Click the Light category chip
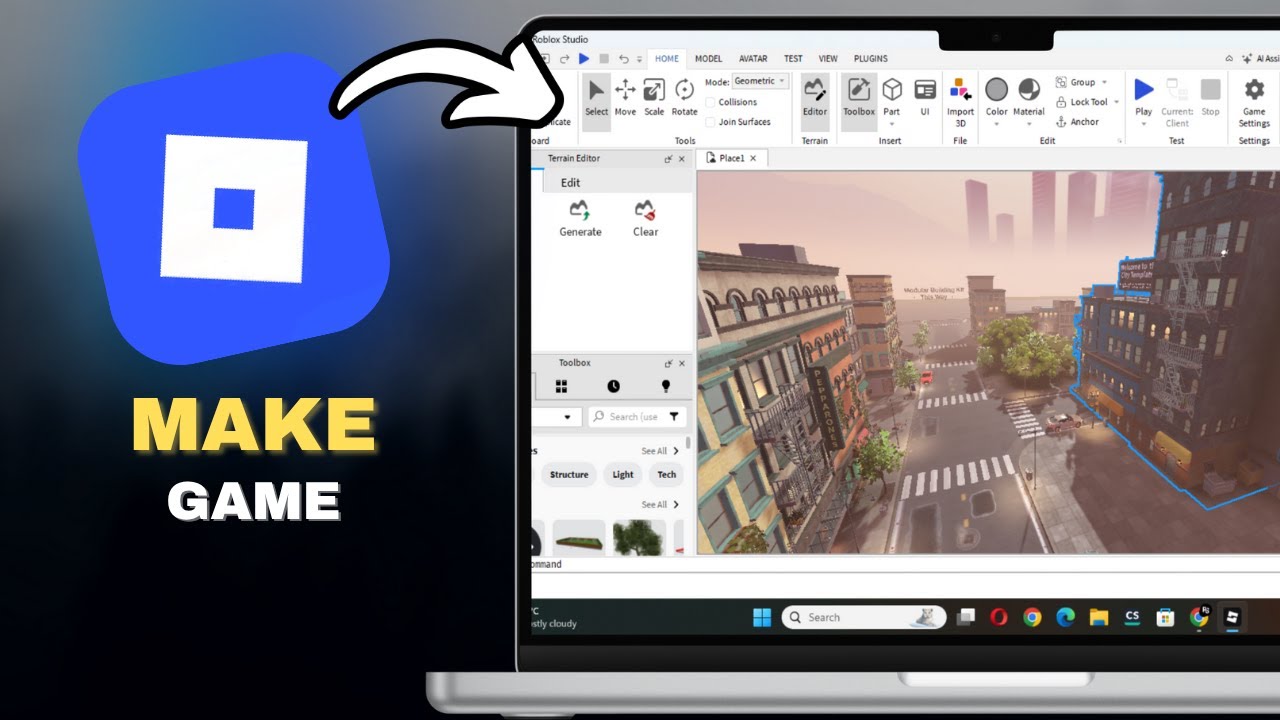 [x=623, y=475]
